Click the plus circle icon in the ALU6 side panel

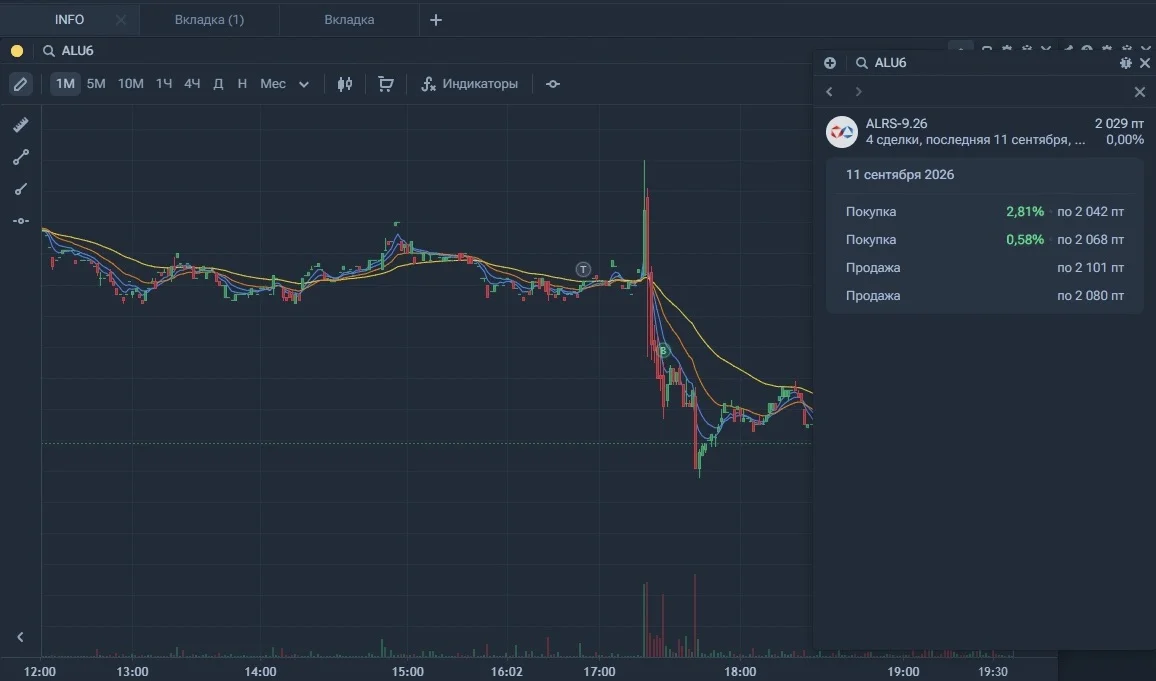830,63
